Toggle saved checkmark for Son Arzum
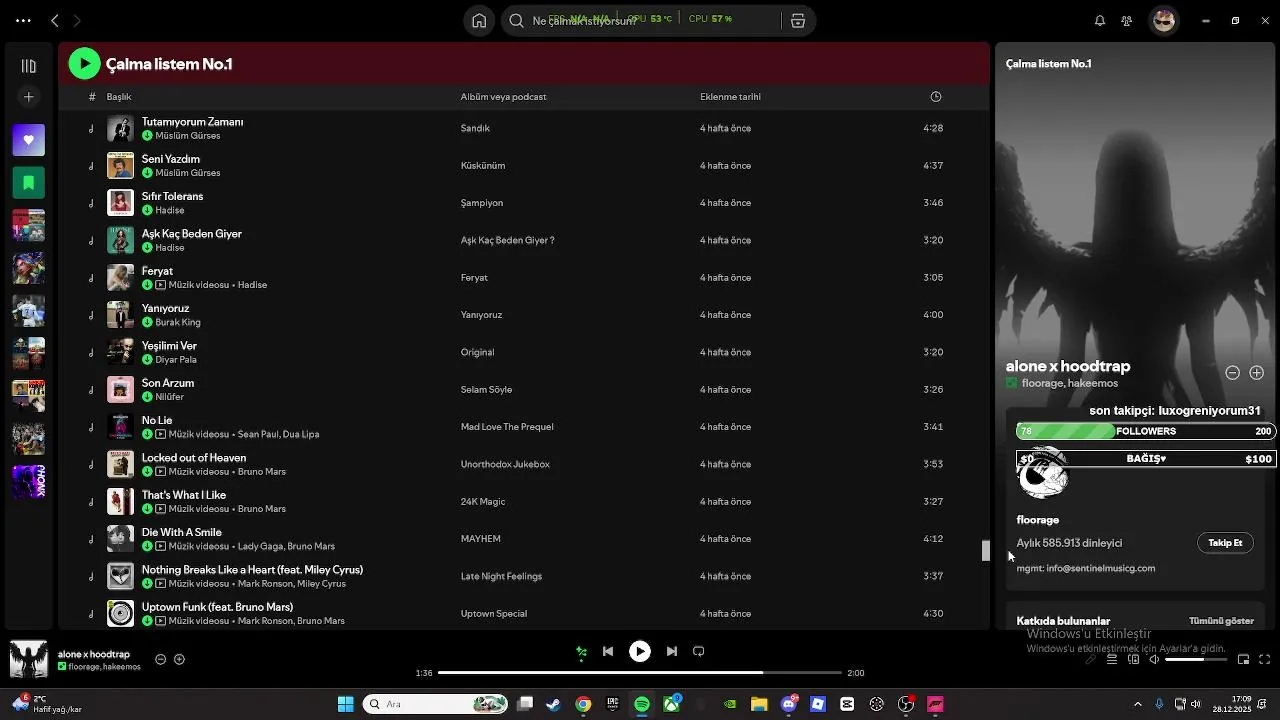The image size is (1280, 720). tap(147, 397)
